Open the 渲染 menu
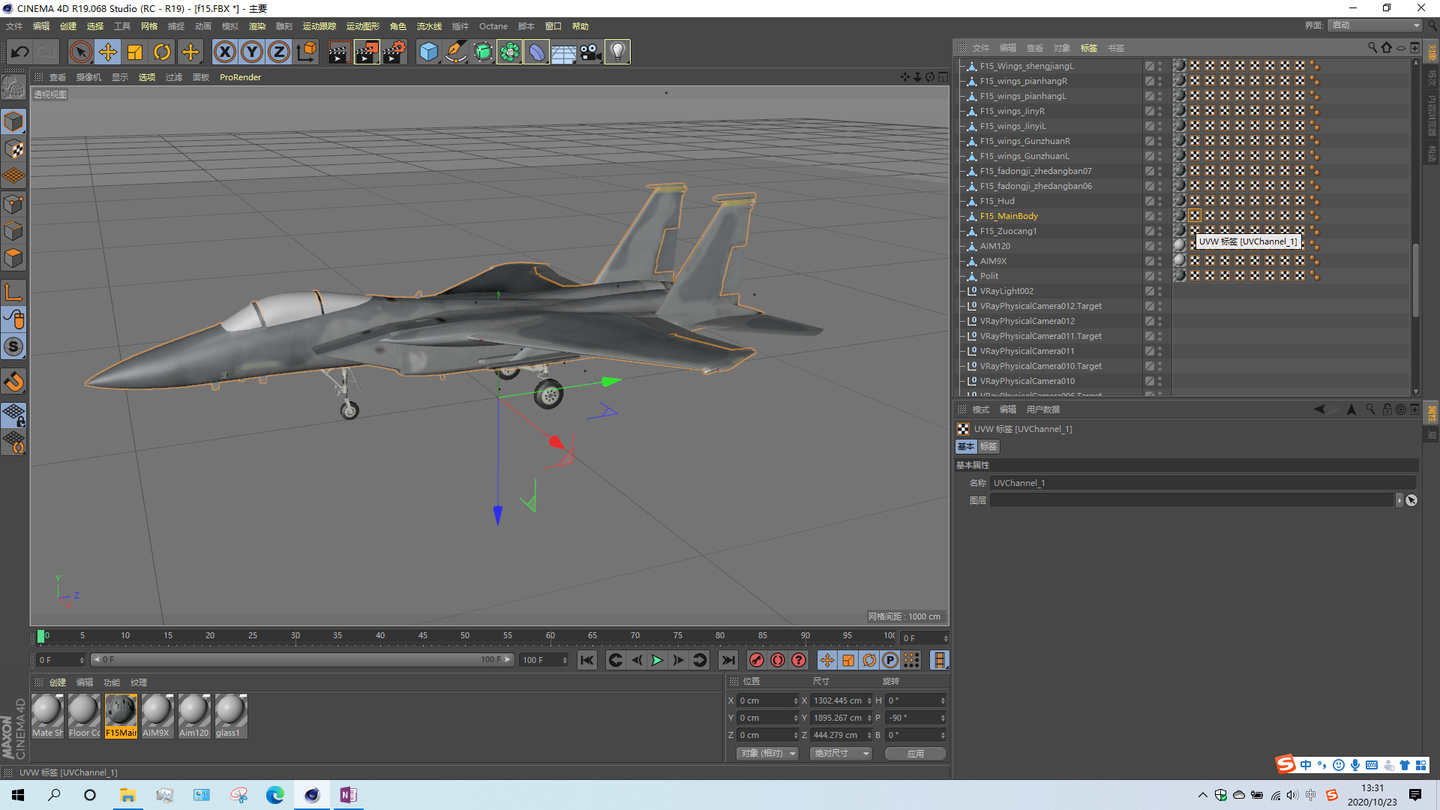This screenshot has height=810, width=1440. tap(257, 26)
